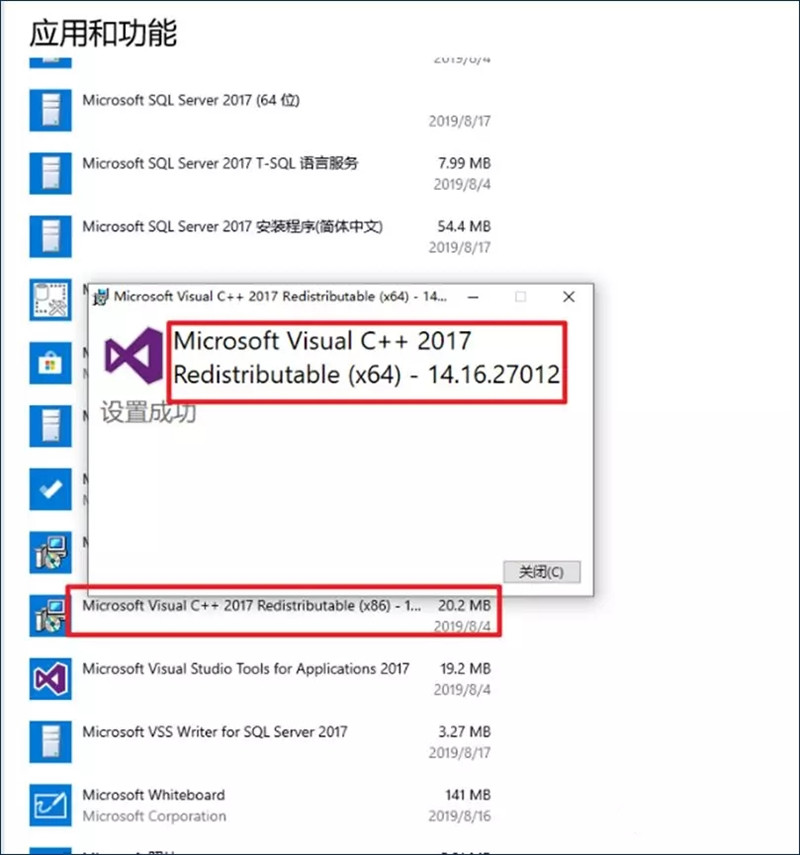800x855 pixels.
Task: Click the dialog heading showing version 14.16.27012
Action: click(x=366, y=358)
